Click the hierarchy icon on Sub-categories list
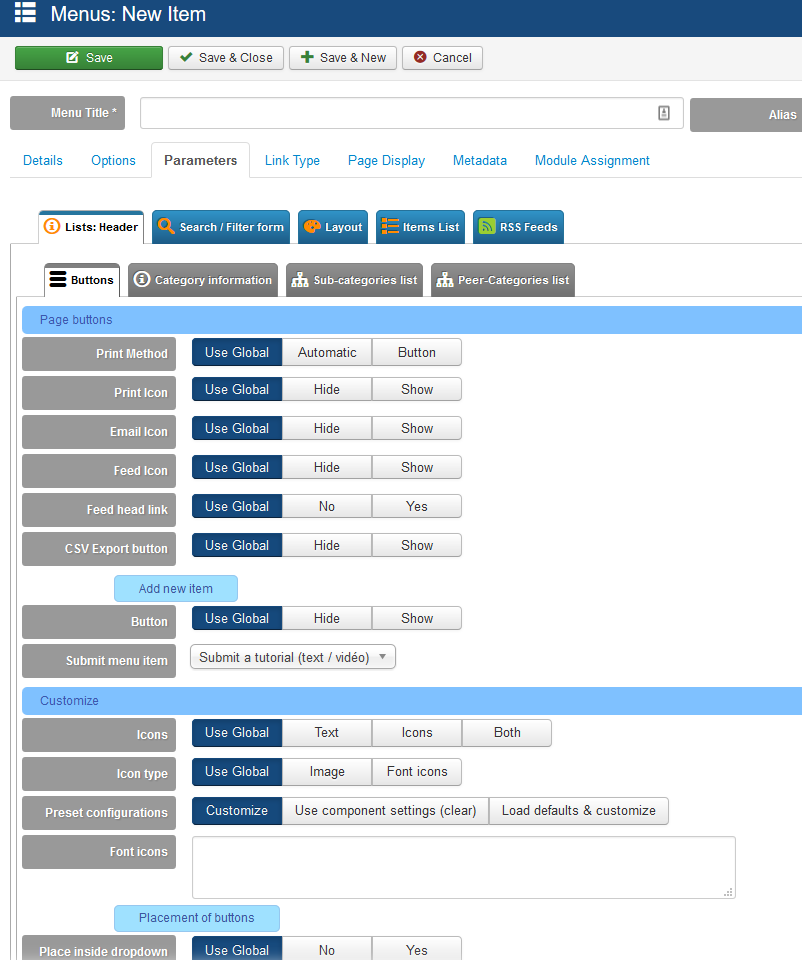 pyautogui.click(x=300, y=280)
